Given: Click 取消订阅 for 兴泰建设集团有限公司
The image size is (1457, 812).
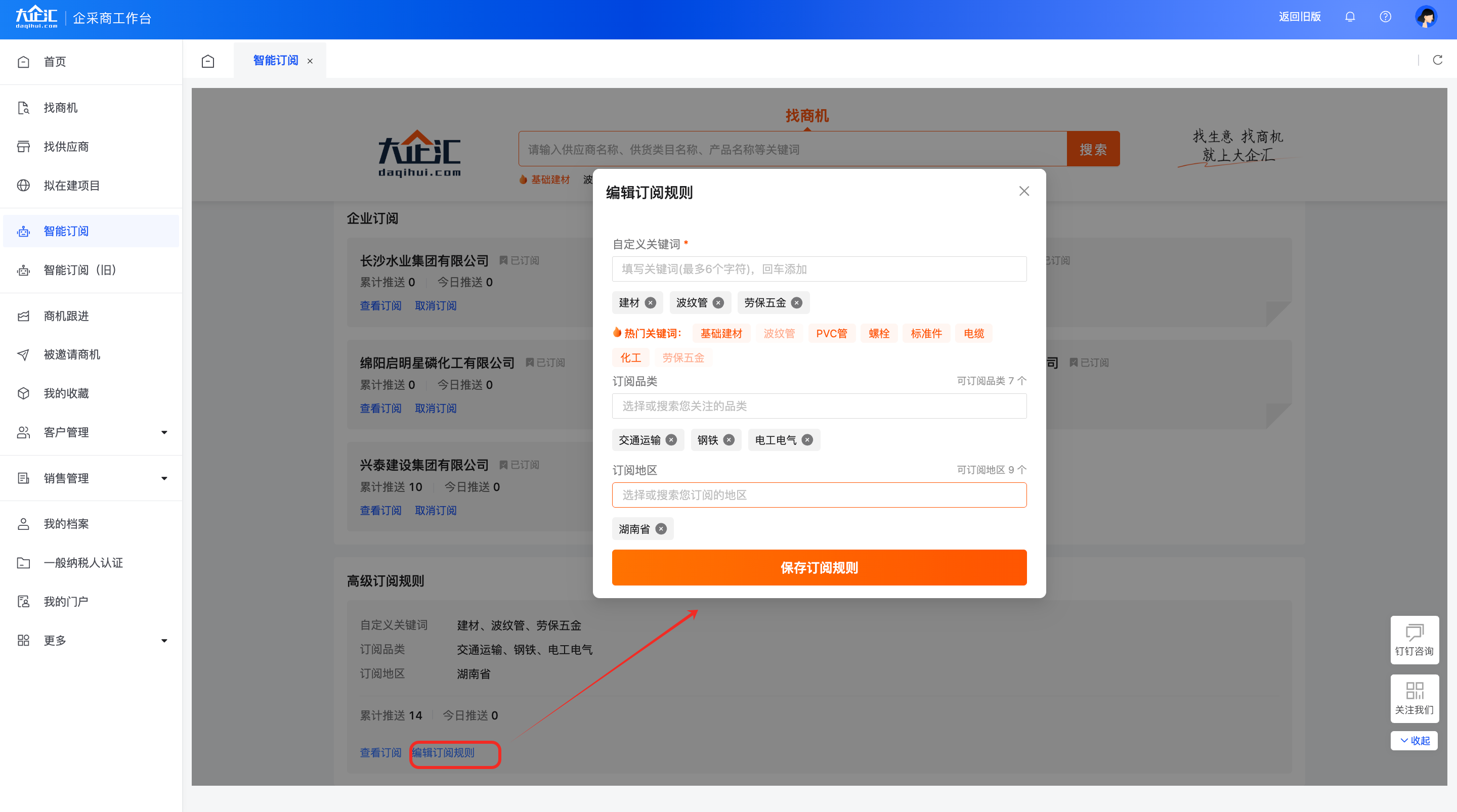Looking at the screenshot, I should (x=436, y=511).
